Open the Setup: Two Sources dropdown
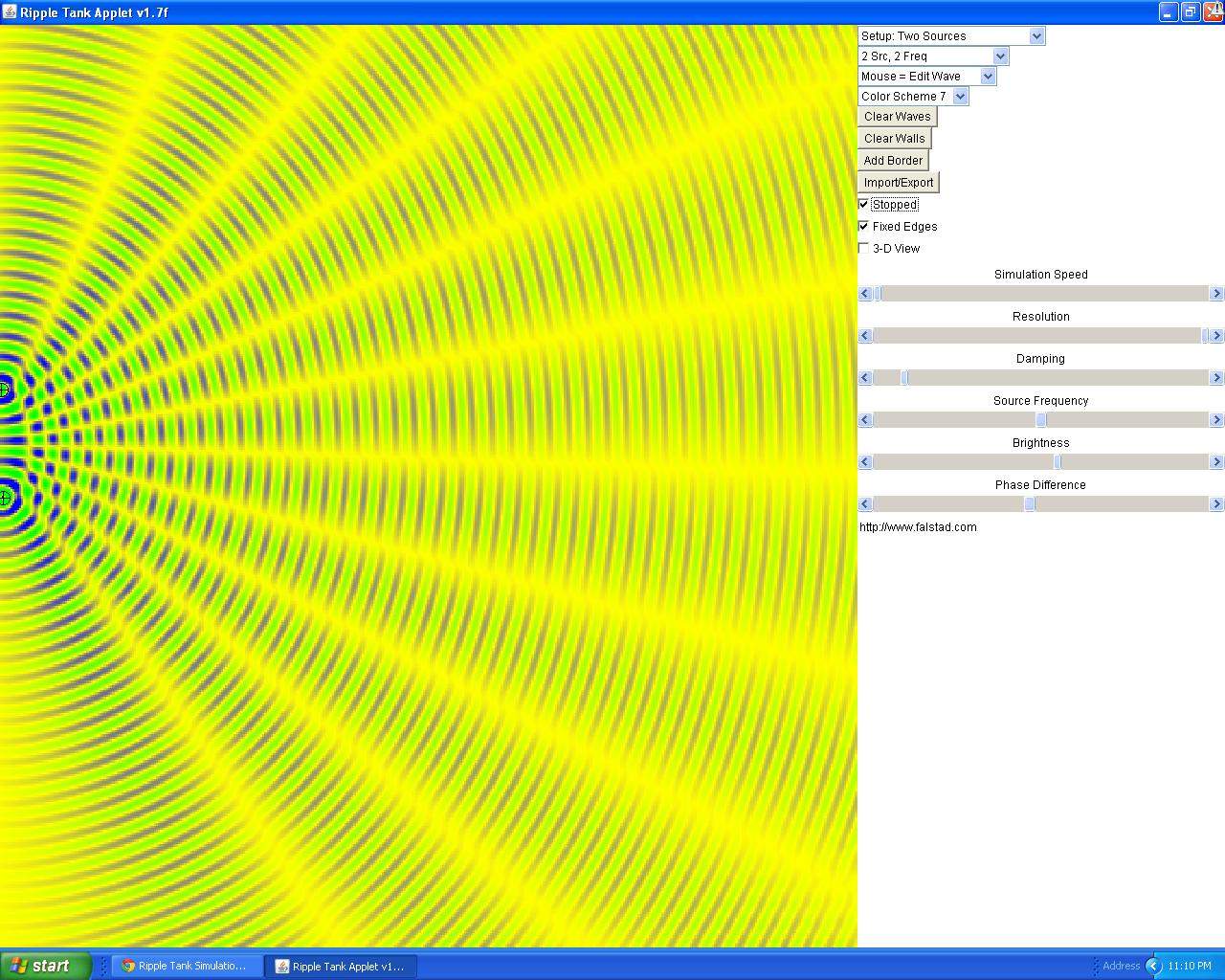The width and height of the screenshot is (1225, 980). coord(951,36)
